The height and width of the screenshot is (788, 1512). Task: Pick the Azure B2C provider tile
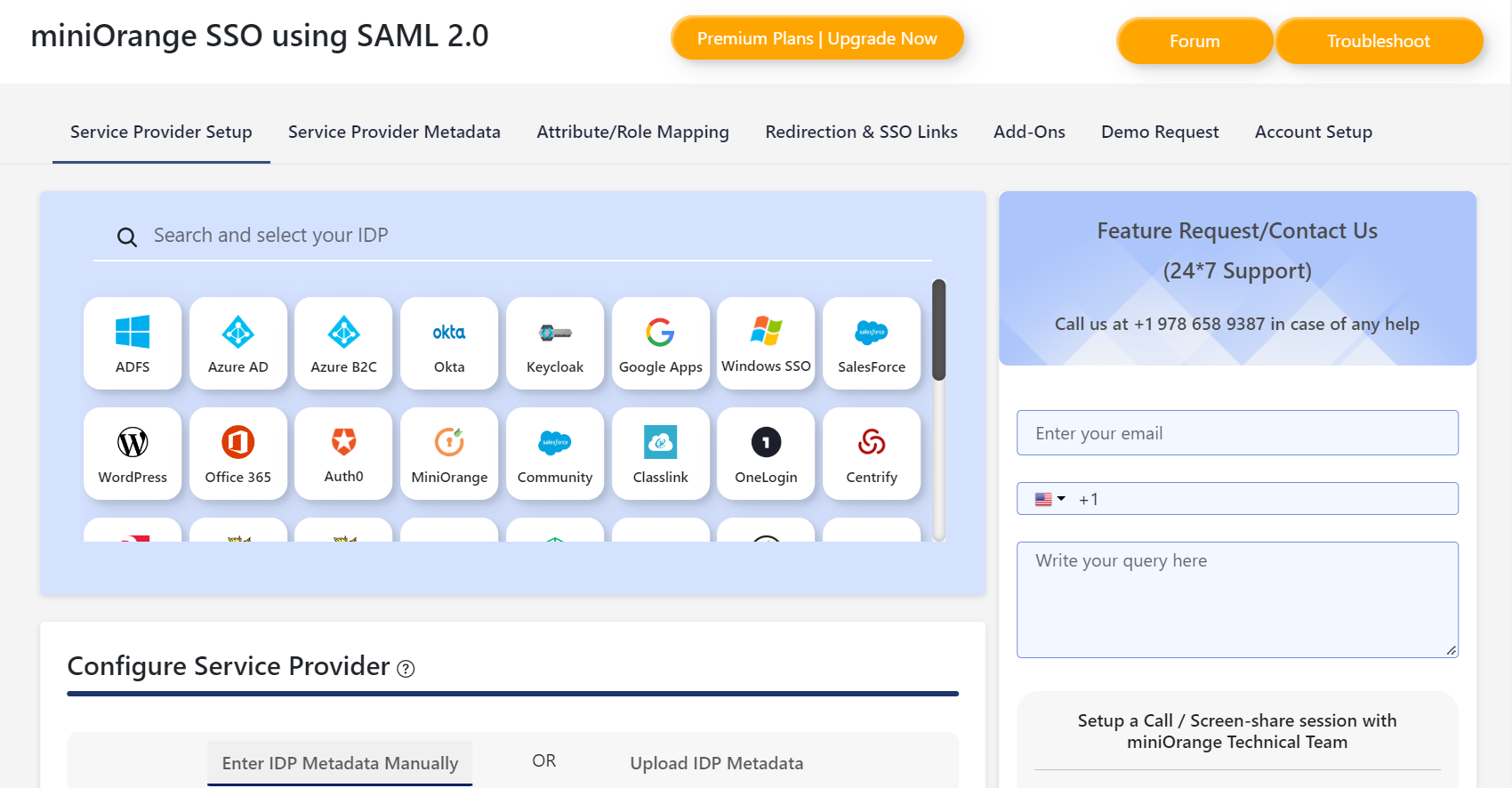343,343
